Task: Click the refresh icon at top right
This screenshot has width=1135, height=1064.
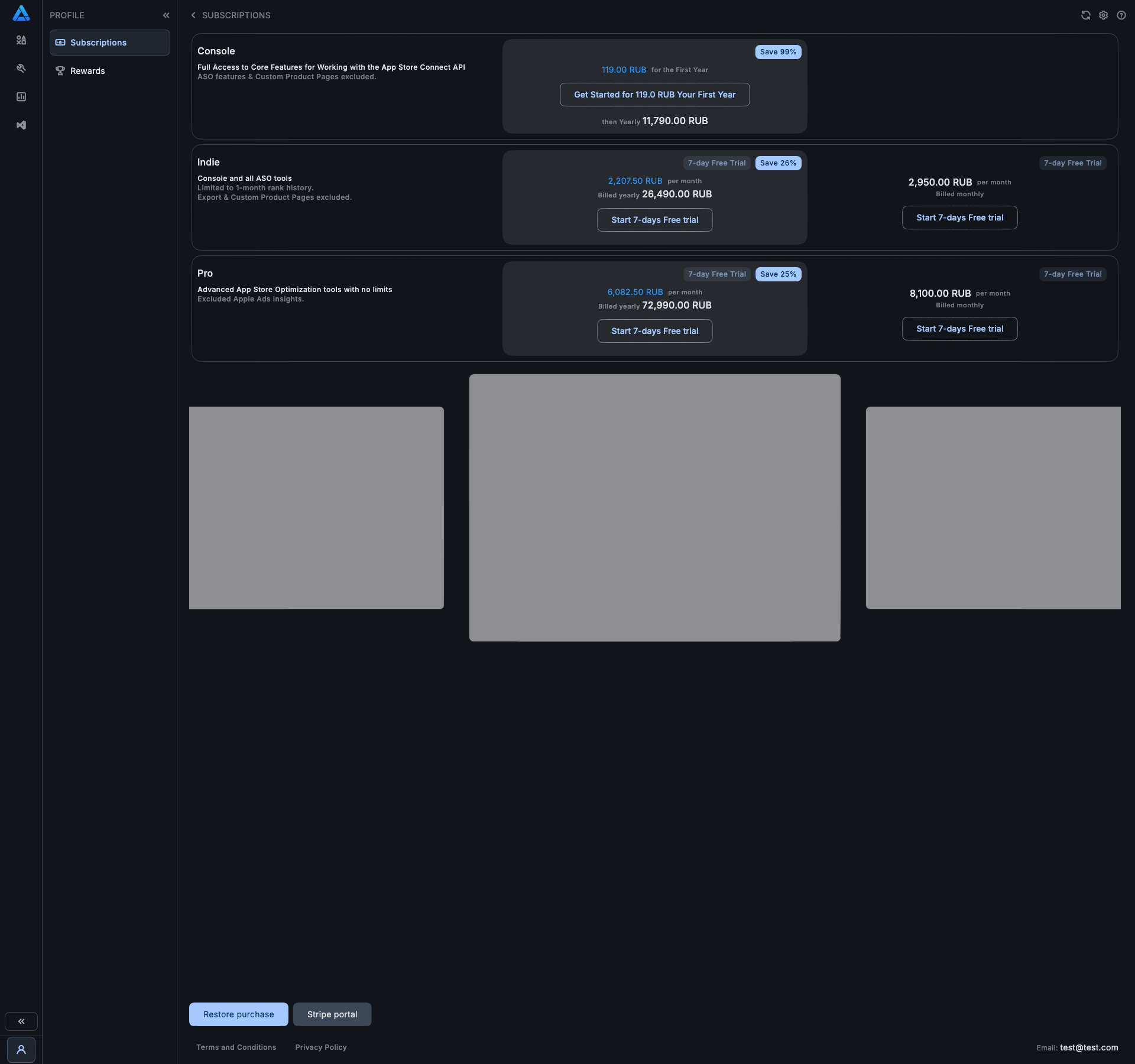Action: (x=1086, y=15)
